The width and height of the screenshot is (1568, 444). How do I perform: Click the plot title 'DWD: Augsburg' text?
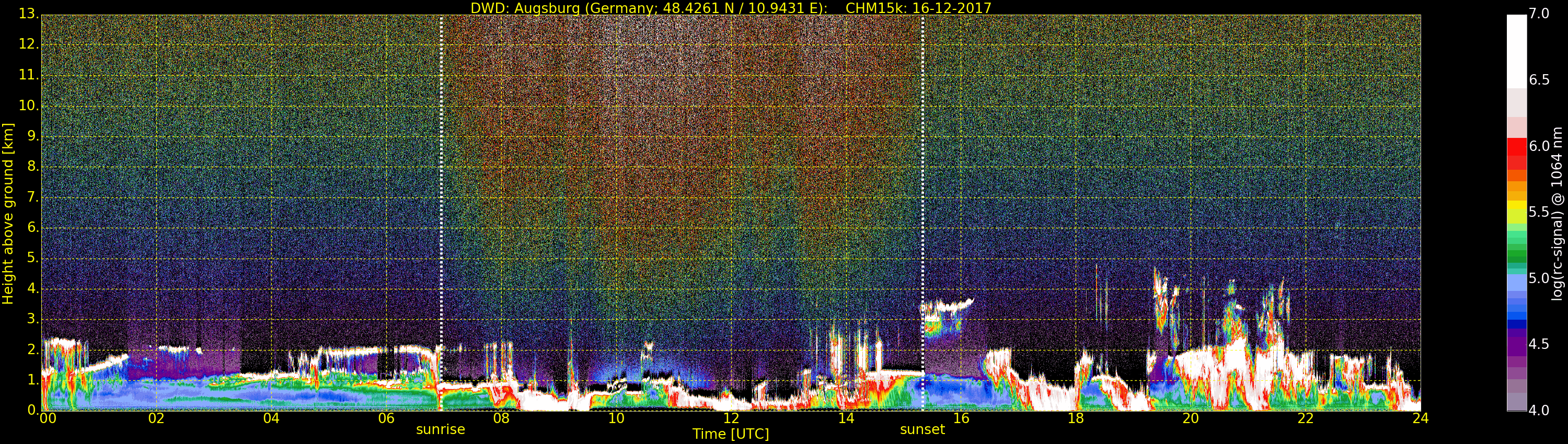(x=525, y=8)
